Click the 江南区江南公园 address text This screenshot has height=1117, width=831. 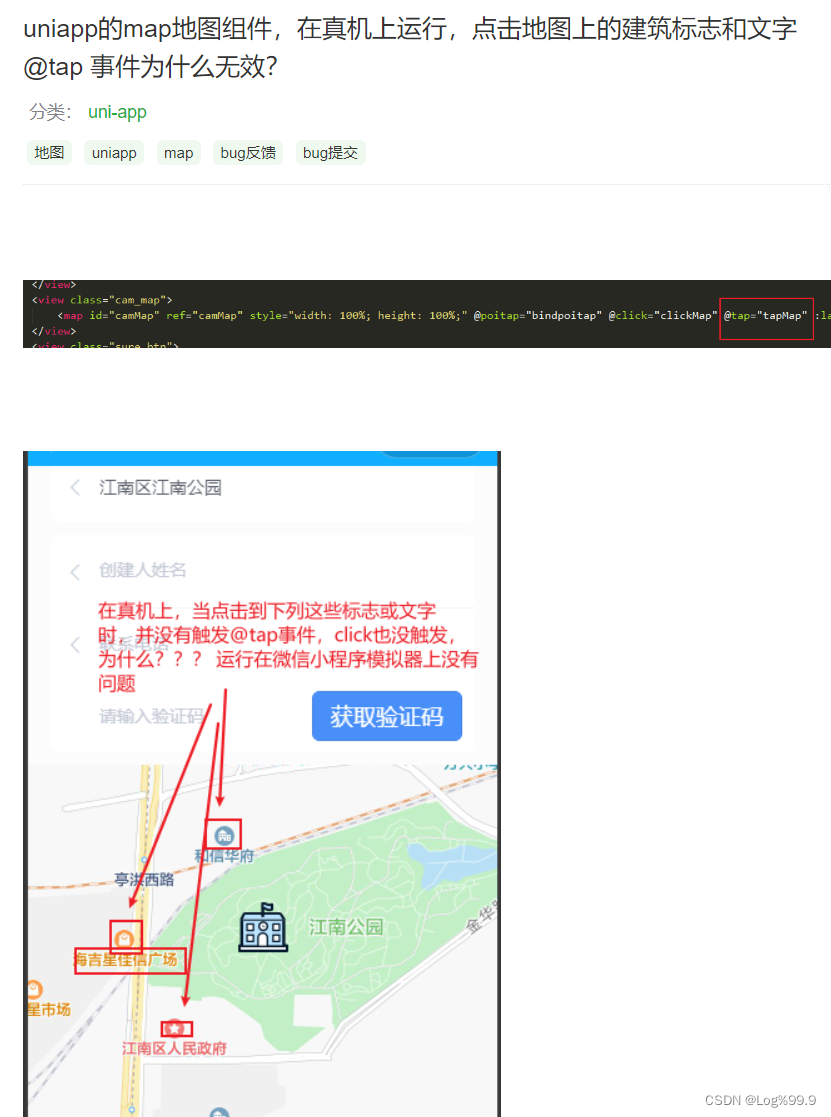pos(160,488)
